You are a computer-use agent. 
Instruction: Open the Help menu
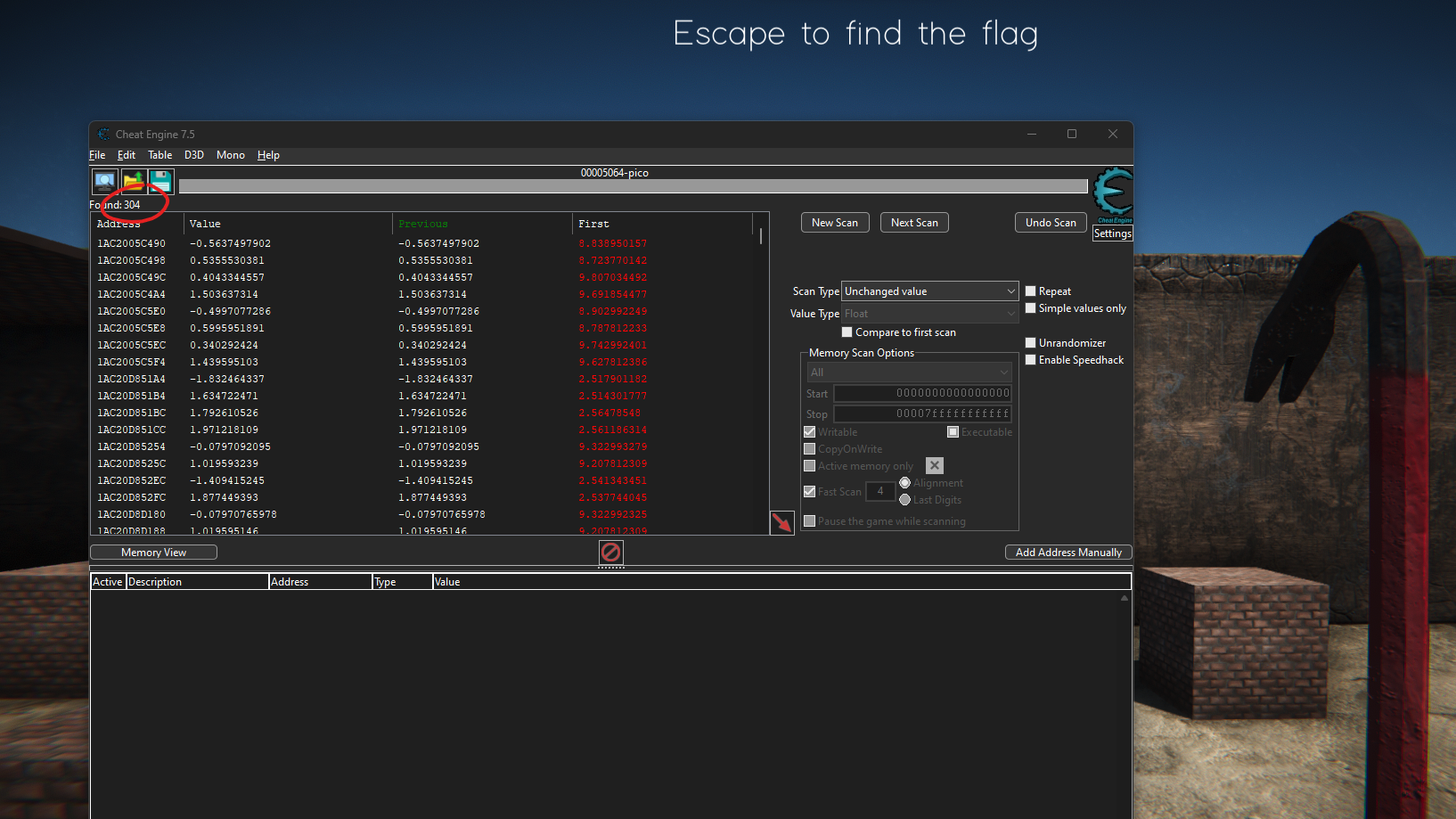tap(268, 155)
